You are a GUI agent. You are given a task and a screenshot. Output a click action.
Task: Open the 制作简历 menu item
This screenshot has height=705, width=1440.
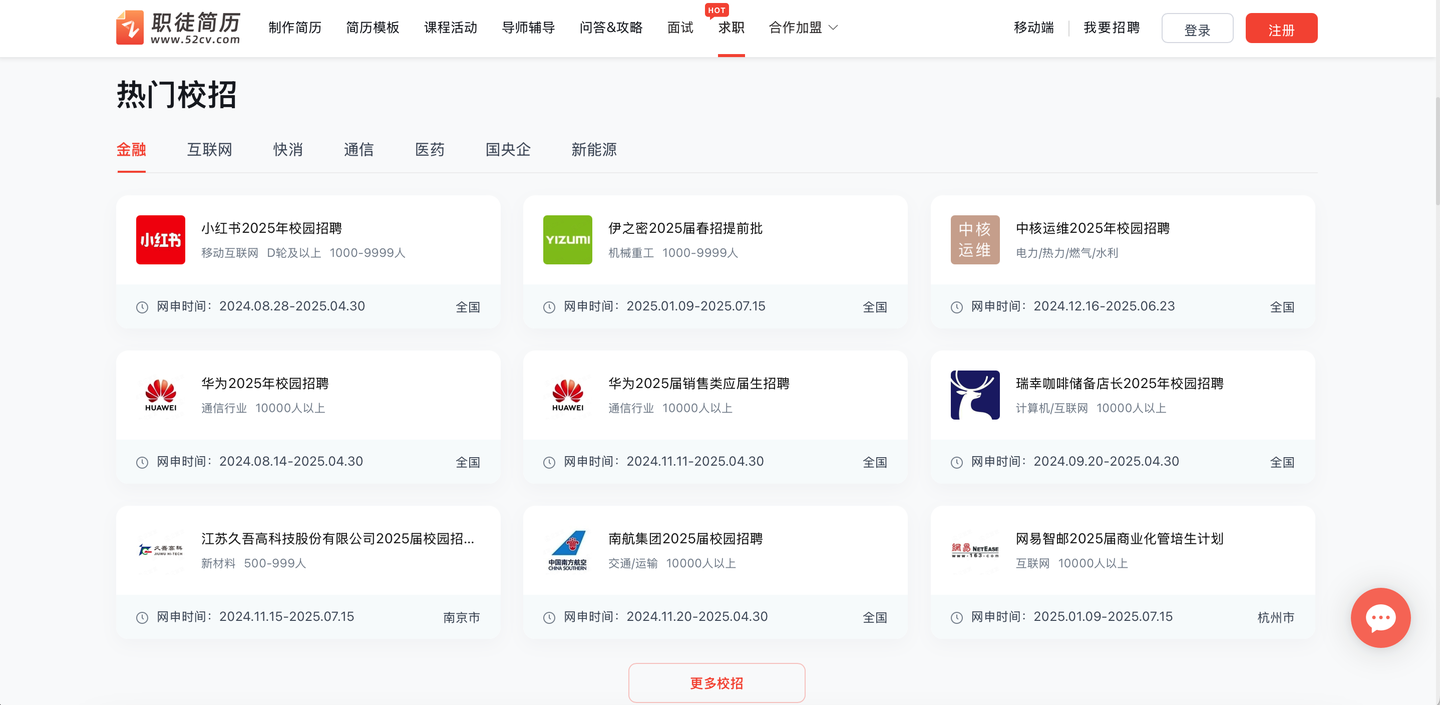tap(295, 28)
